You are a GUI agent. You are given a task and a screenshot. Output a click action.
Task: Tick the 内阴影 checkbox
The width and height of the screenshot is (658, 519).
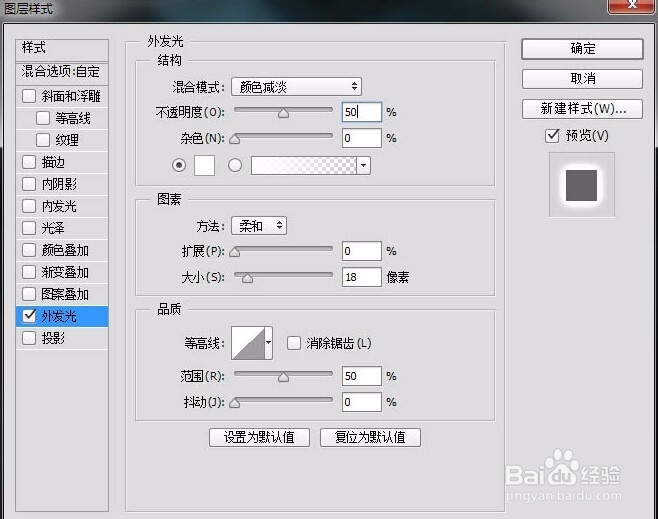click(29, 184)
